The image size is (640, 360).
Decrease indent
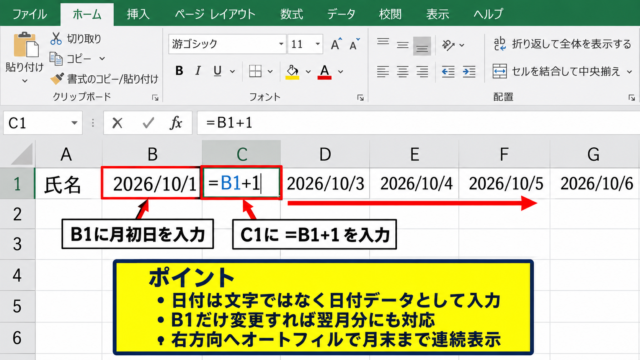click(448, 71)
